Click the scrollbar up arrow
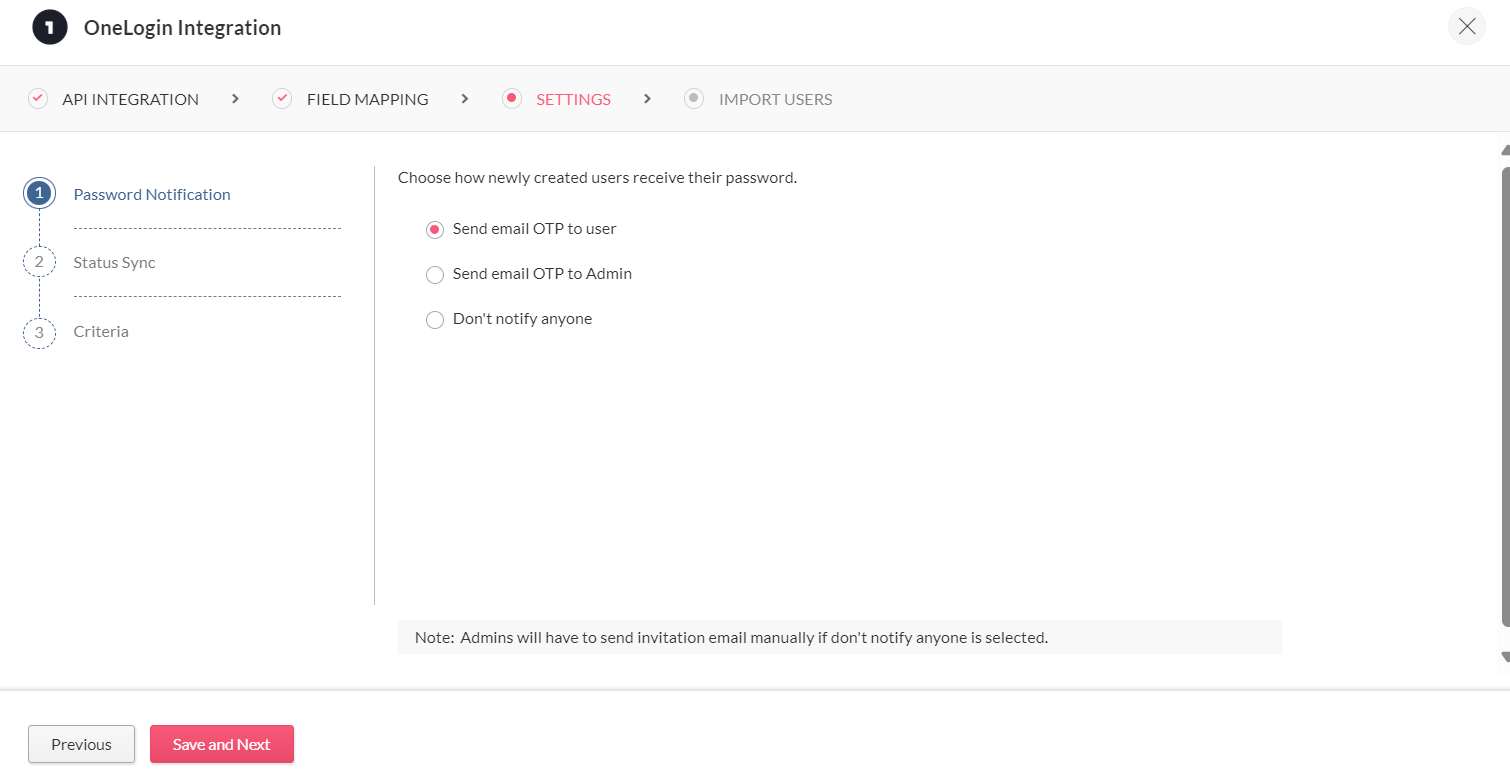The image size is (1510, 773). (1505, 151)
